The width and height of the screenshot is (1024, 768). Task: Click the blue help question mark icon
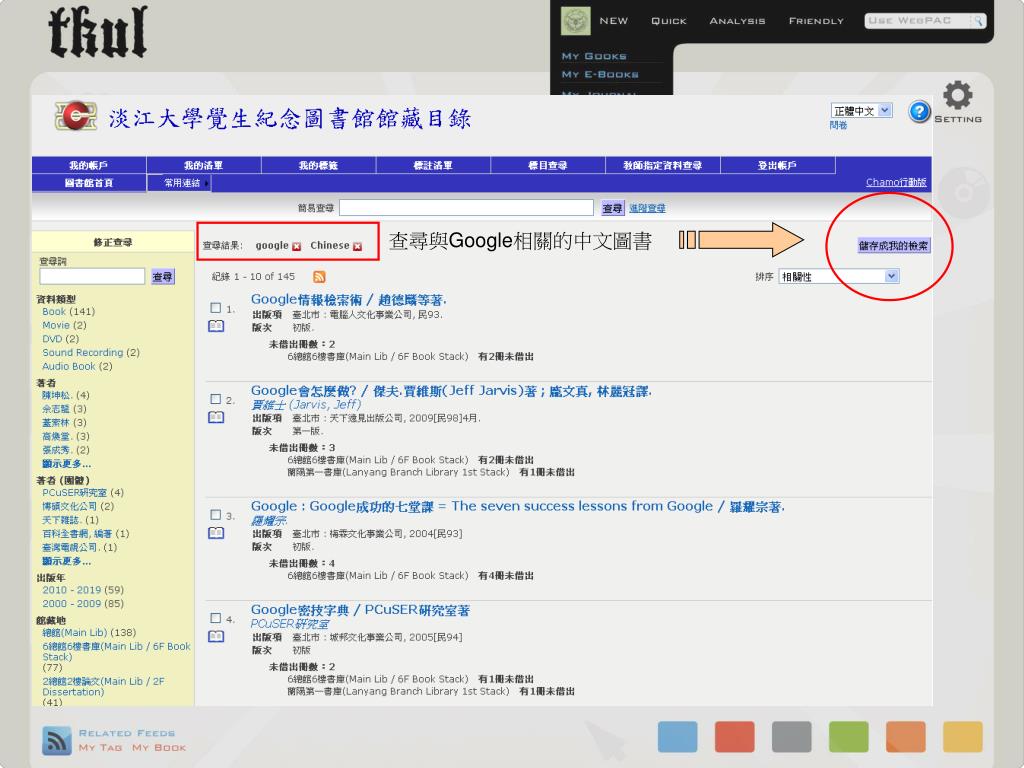point(920,112)
